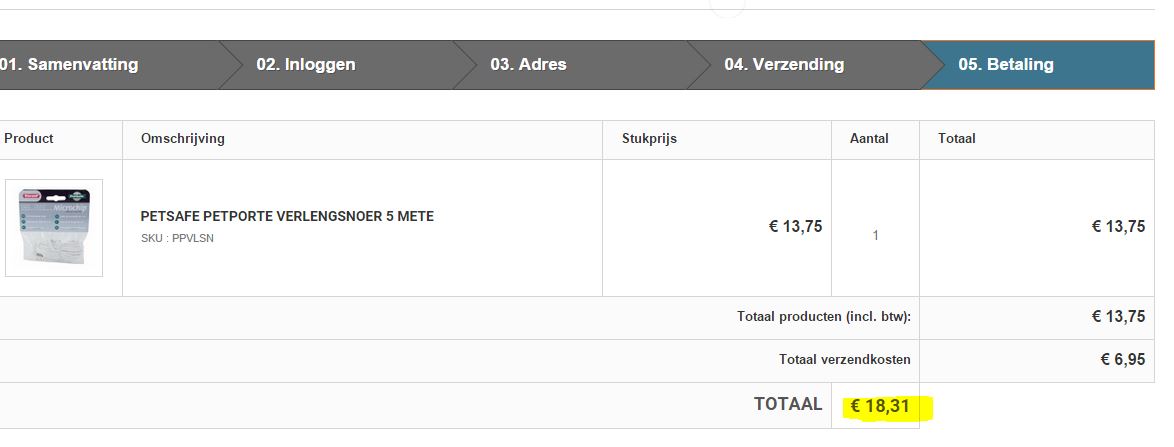Screen dimensions: 1174x447
Task: Click the Product column header
Action: pos(29,139)
